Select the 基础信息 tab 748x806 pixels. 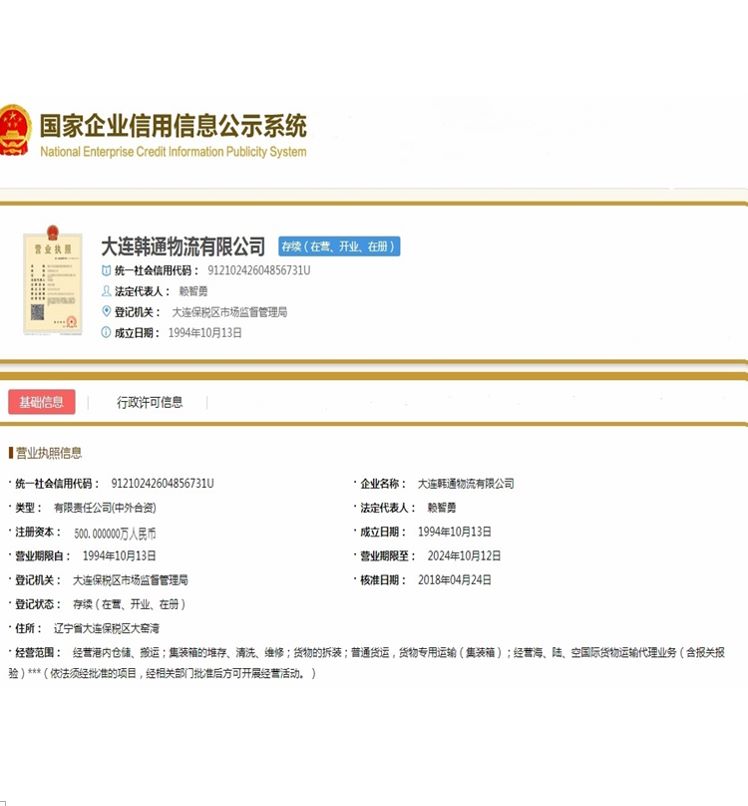click(x=42, y=402)
